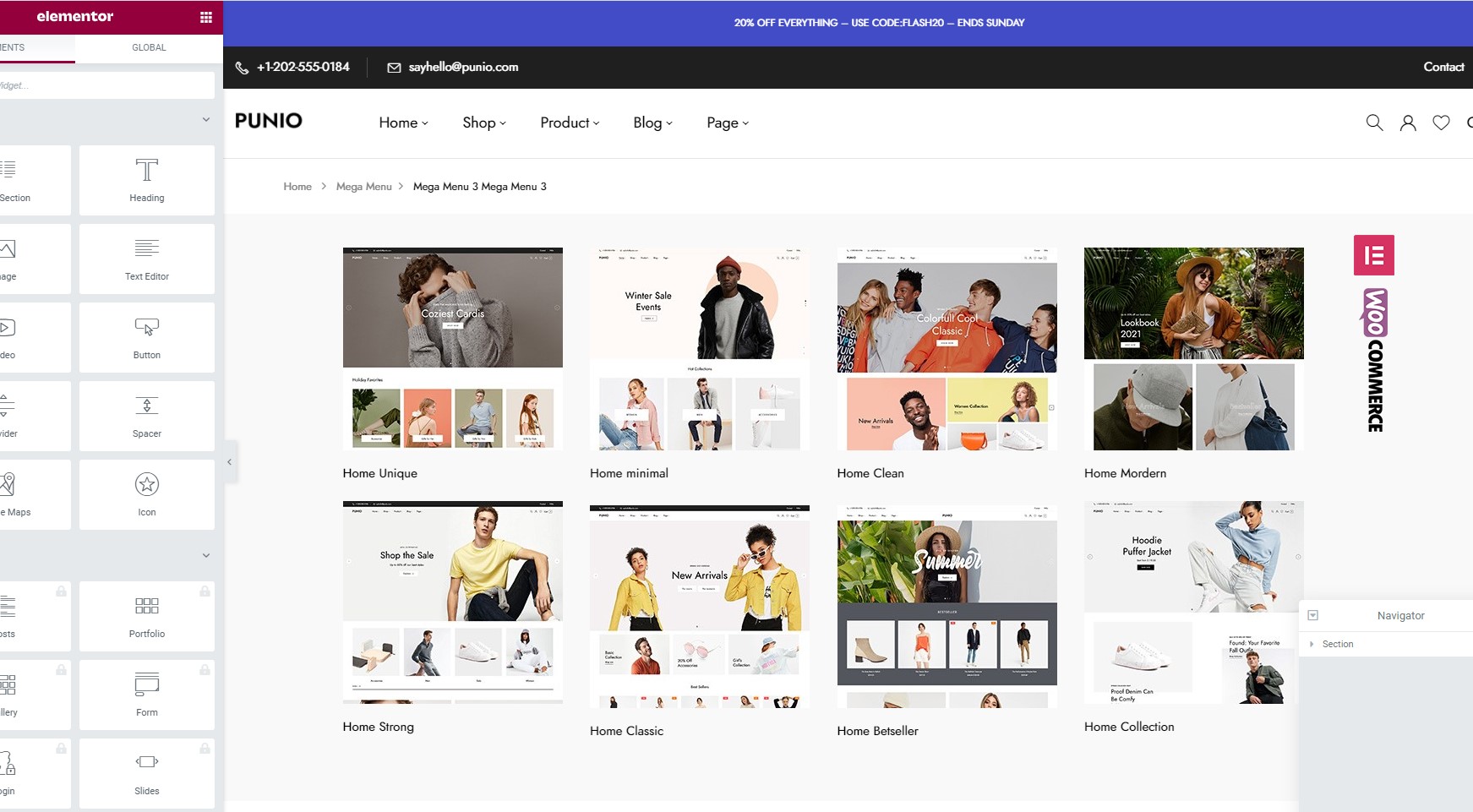
Task: Open the Blog dropdown menu
Action: [653, 123]
